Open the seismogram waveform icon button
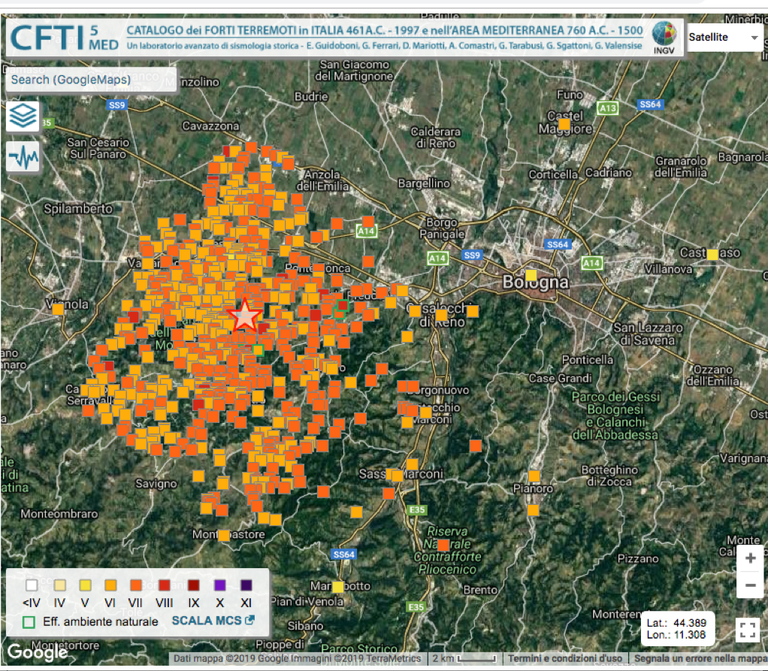 pos(23,157)
